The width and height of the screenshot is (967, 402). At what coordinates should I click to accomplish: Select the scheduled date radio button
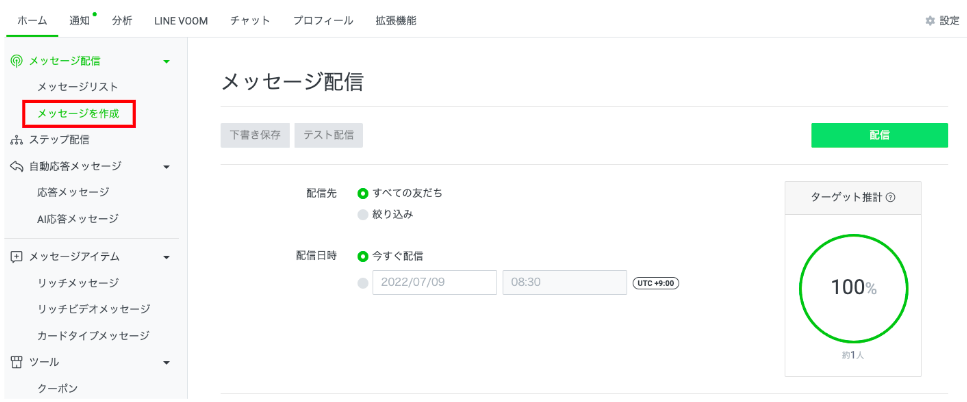(363, 284)
